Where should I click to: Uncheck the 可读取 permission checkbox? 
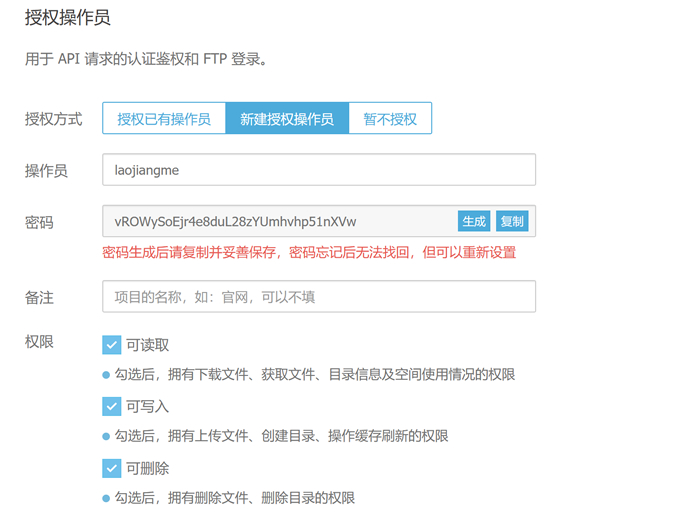coord(112,345)
